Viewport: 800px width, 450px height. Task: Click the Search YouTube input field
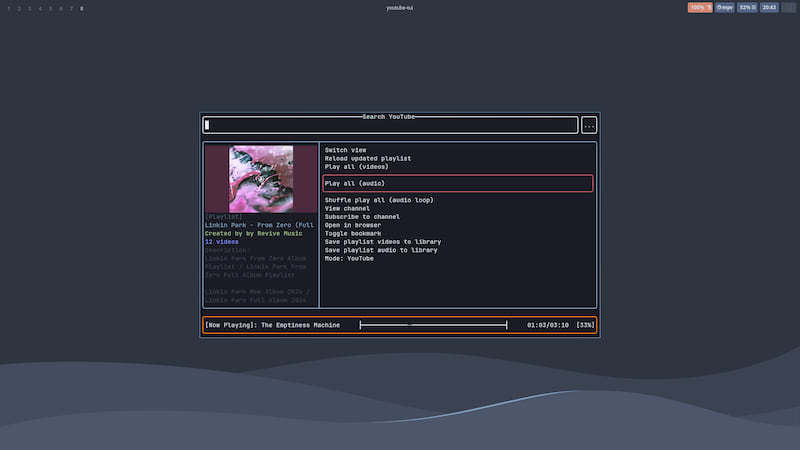(x=390, y=125)
